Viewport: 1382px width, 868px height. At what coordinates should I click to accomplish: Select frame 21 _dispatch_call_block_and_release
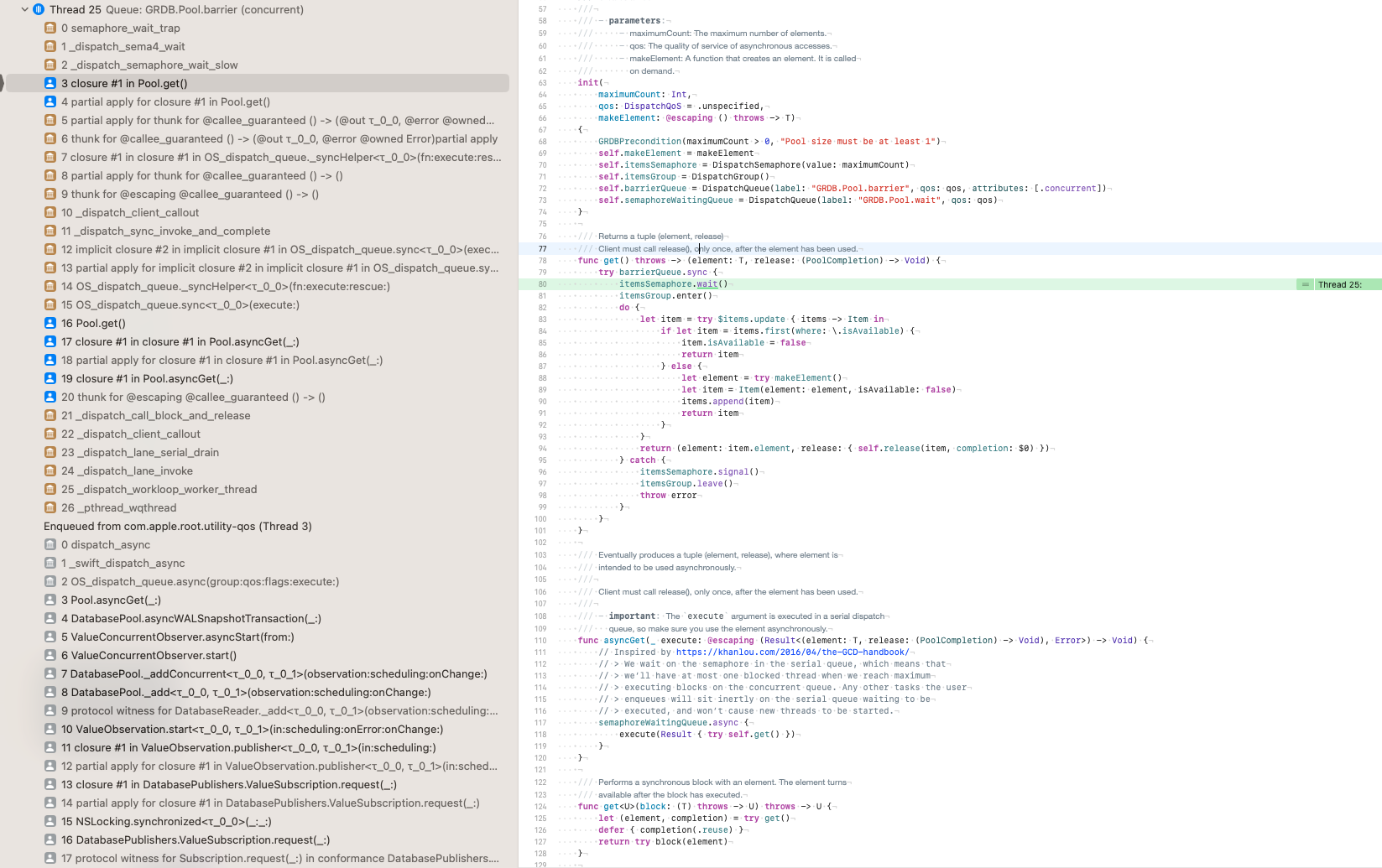159,415
